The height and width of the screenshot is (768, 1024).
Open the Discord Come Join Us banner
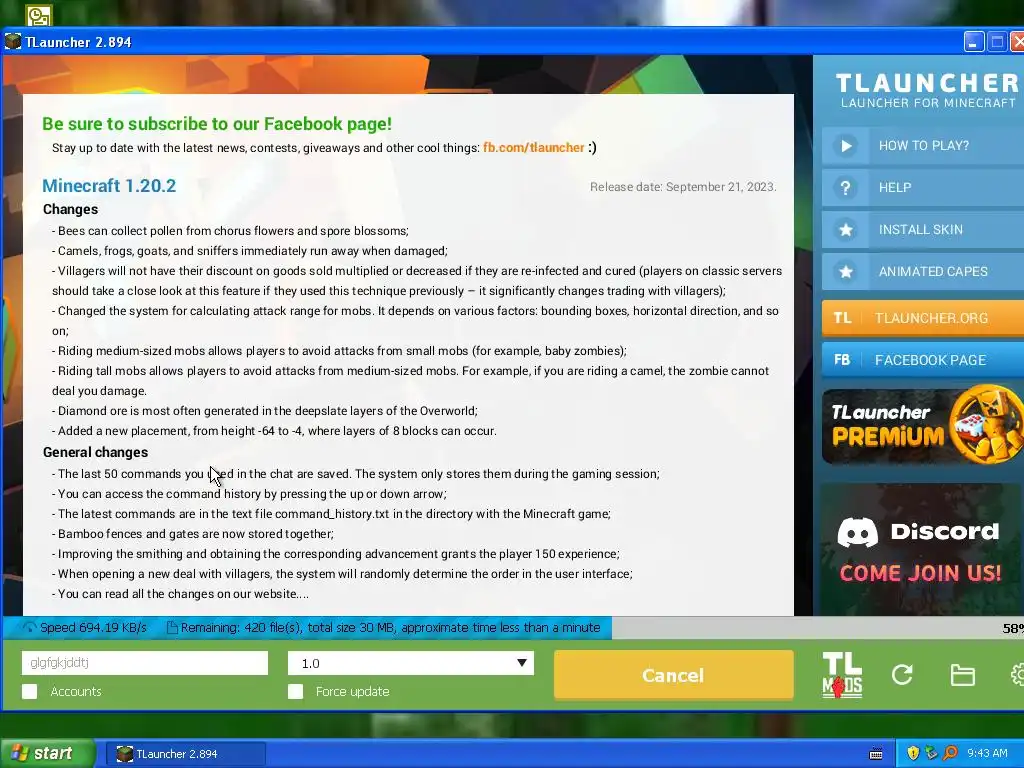[x=921, y=549]
